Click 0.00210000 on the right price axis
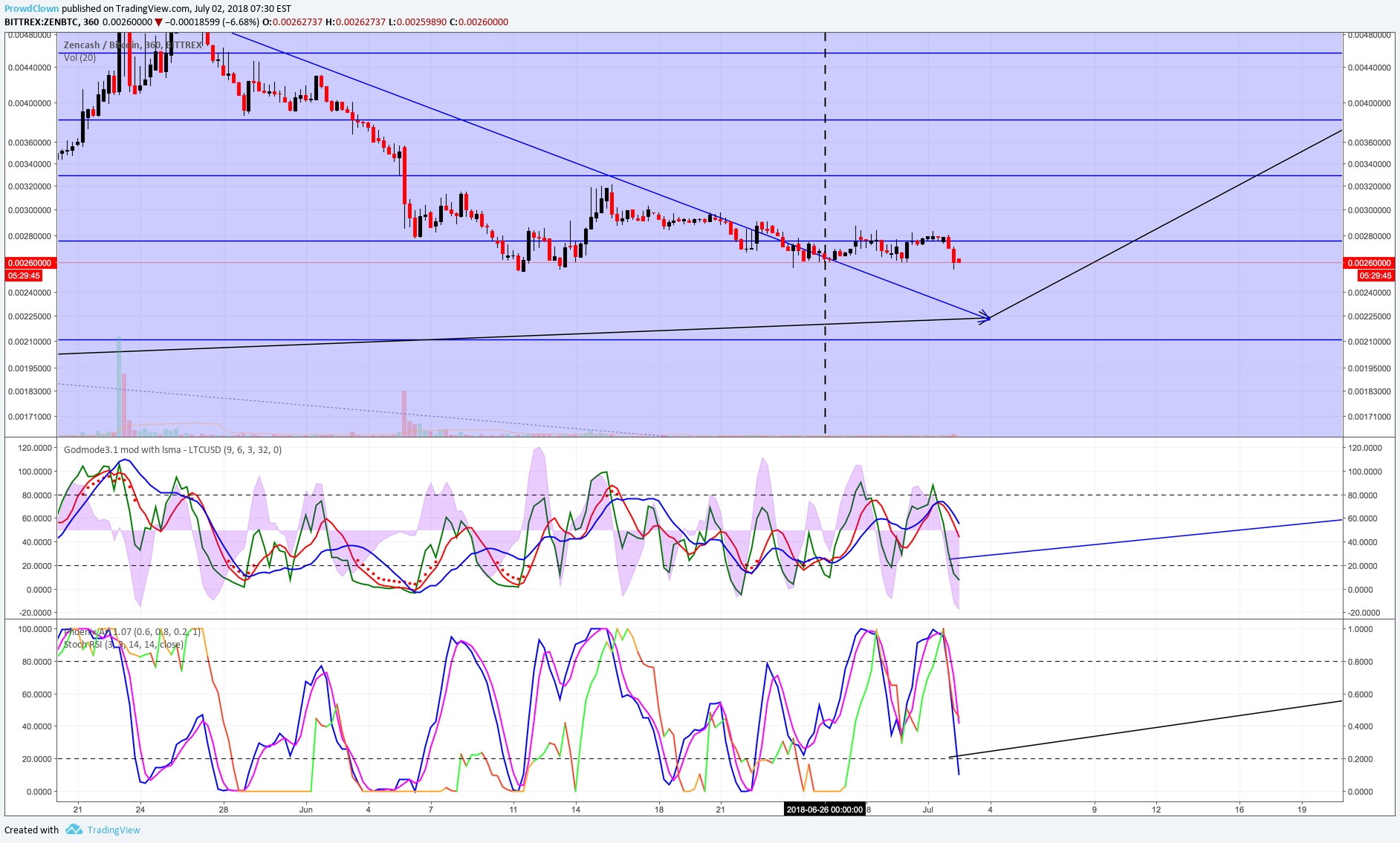 point(1370,342)
